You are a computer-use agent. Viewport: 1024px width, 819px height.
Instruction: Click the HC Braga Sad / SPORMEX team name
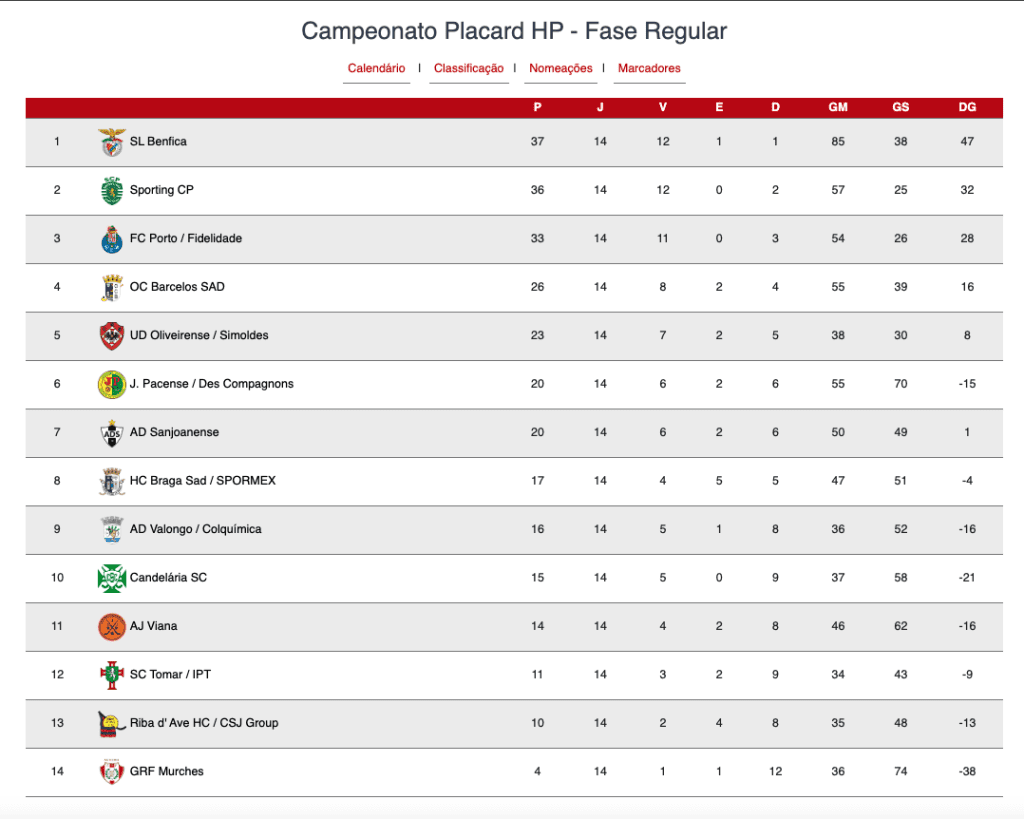202,481
